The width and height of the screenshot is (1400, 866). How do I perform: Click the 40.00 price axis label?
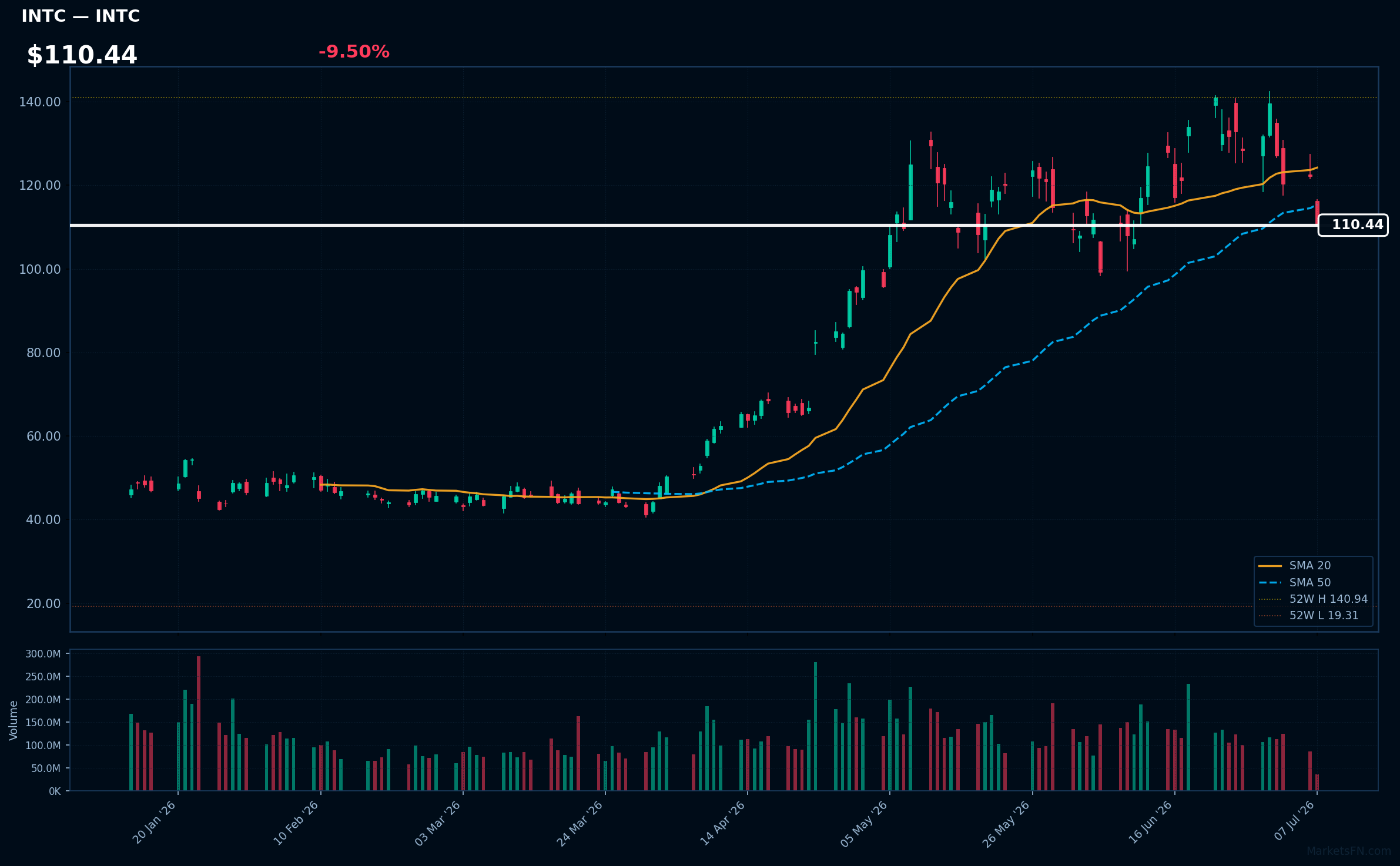click(x=43, y=520)
